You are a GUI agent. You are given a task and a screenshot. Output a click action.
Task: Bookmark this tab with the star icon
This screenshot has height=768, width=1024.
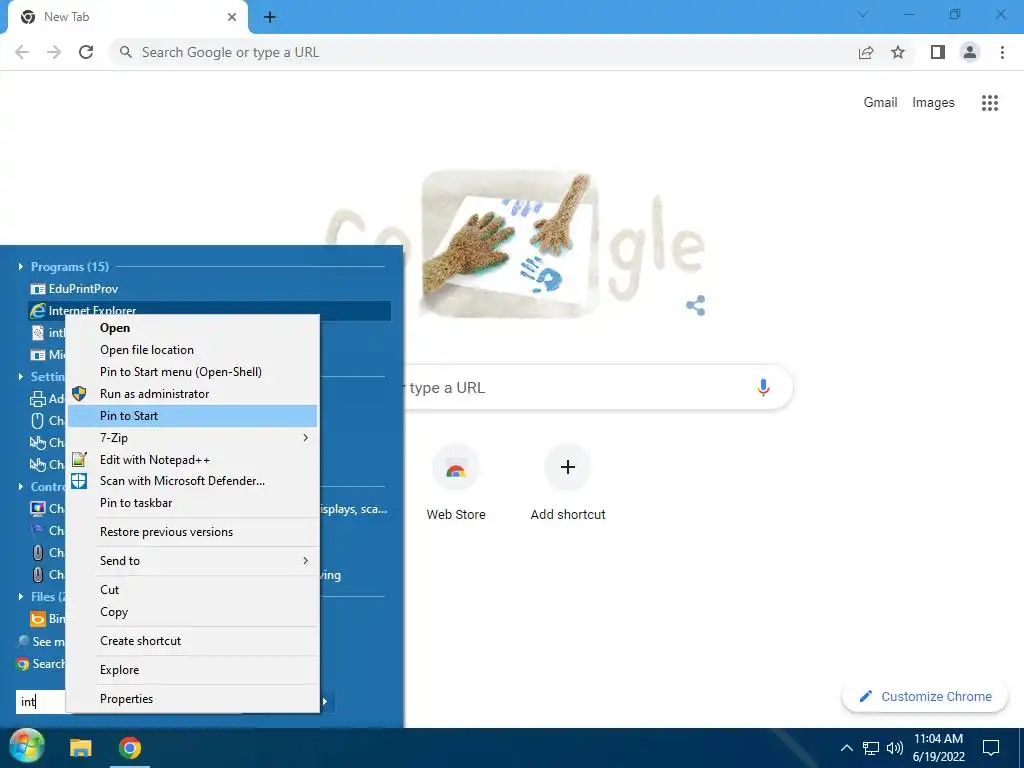click(898, 52)
